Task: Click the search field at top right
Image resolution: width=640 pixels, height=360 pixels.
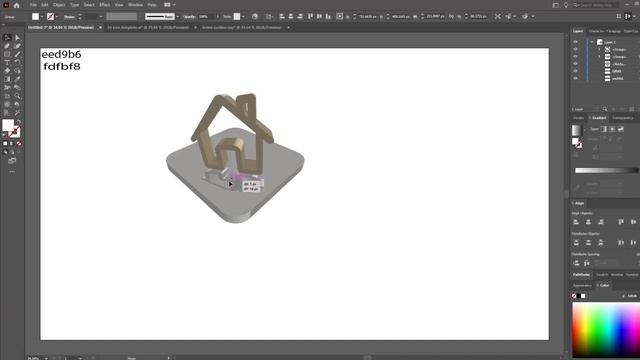Action: tap(596, 5)
